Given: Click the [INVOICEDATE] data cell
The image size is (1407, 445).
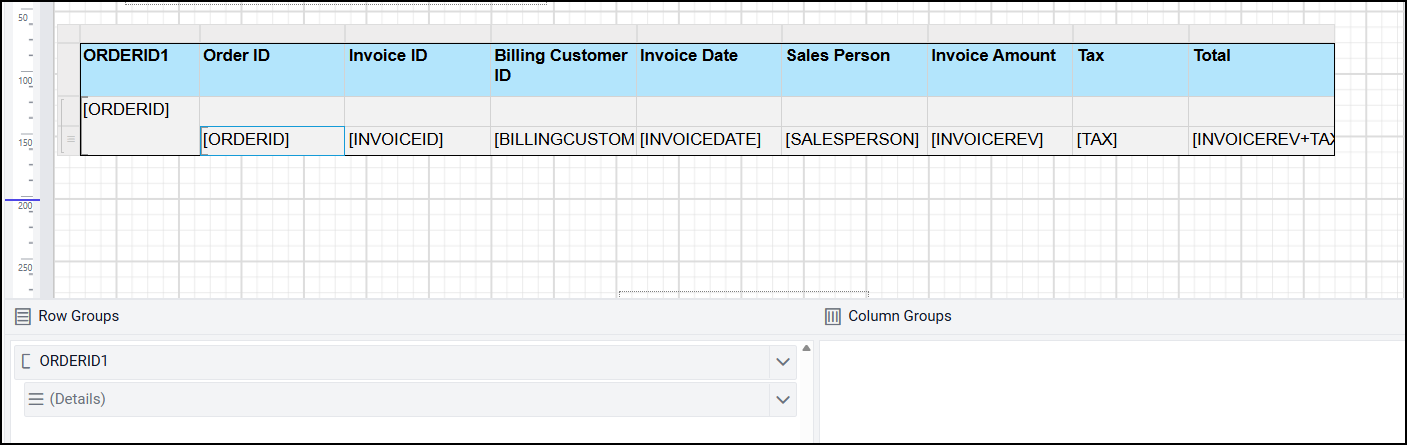Looking at the screenshot, I should (x=708, y=140).
